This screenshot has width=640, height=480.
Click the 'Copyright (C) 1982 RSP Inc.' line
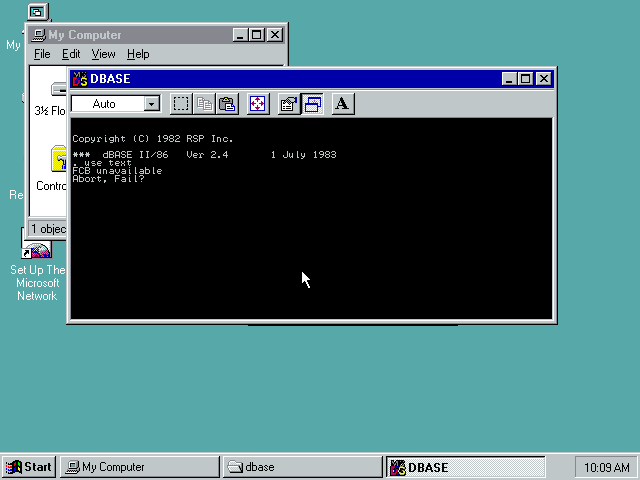click(x=153, y=139)
